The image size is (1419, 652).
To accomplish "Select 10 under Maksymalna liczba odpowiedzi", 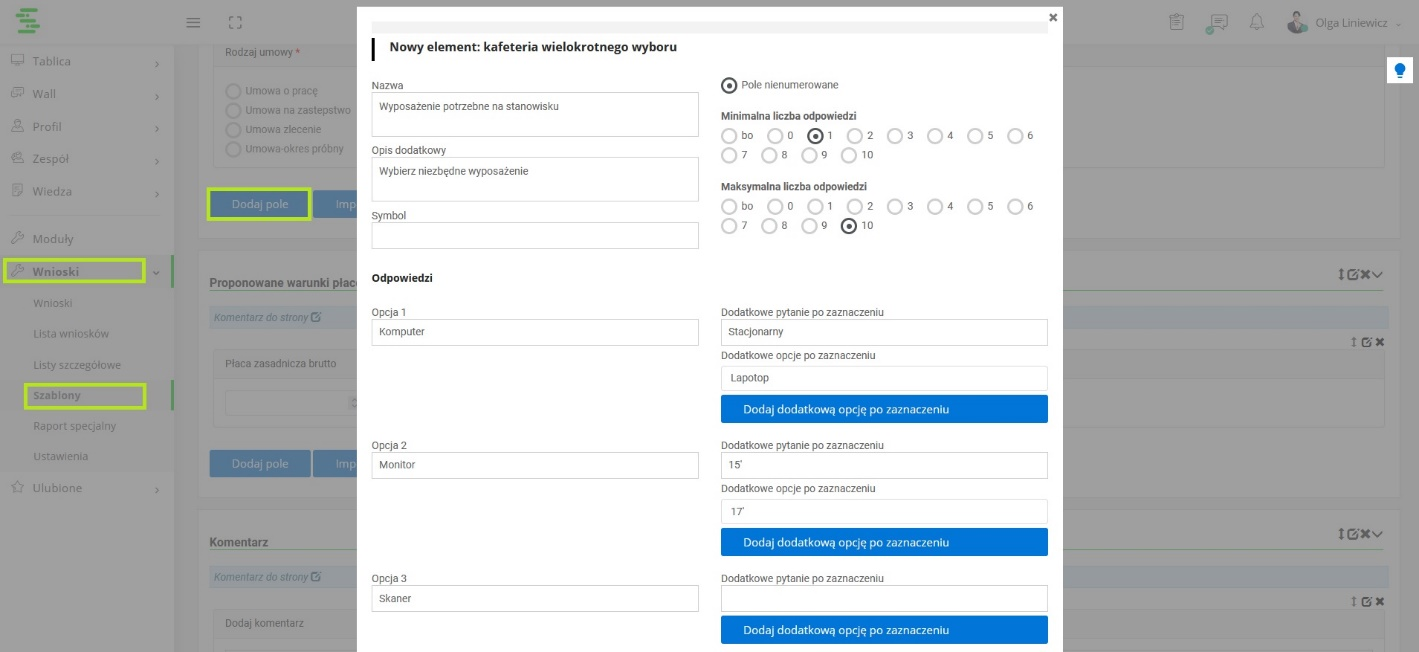I will (849, 226).
